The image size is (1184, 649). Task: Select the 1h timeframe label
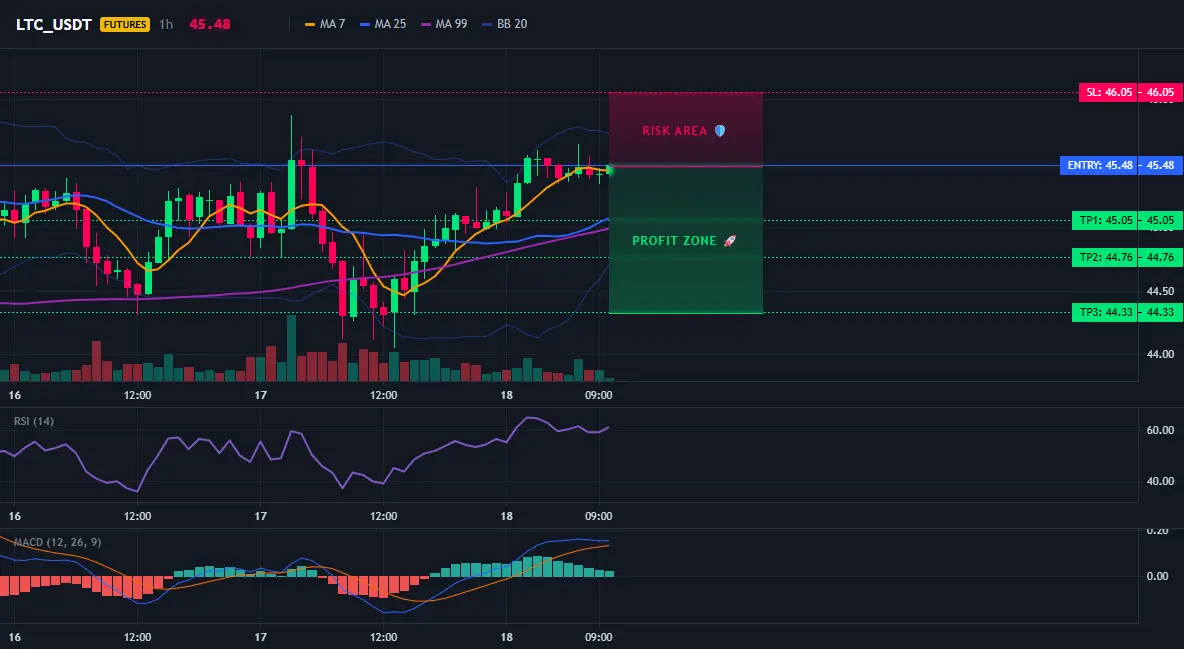coord(166,24)
